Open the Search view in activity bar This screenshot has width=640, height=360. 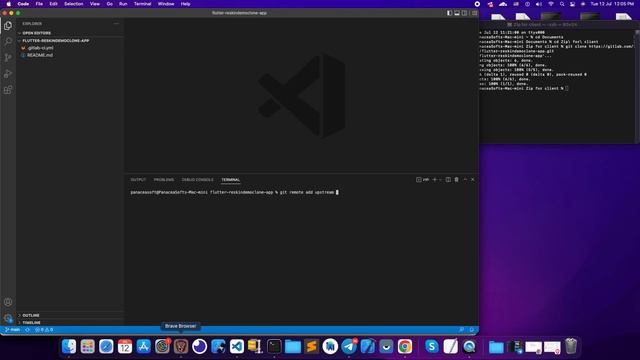point(8,42)
